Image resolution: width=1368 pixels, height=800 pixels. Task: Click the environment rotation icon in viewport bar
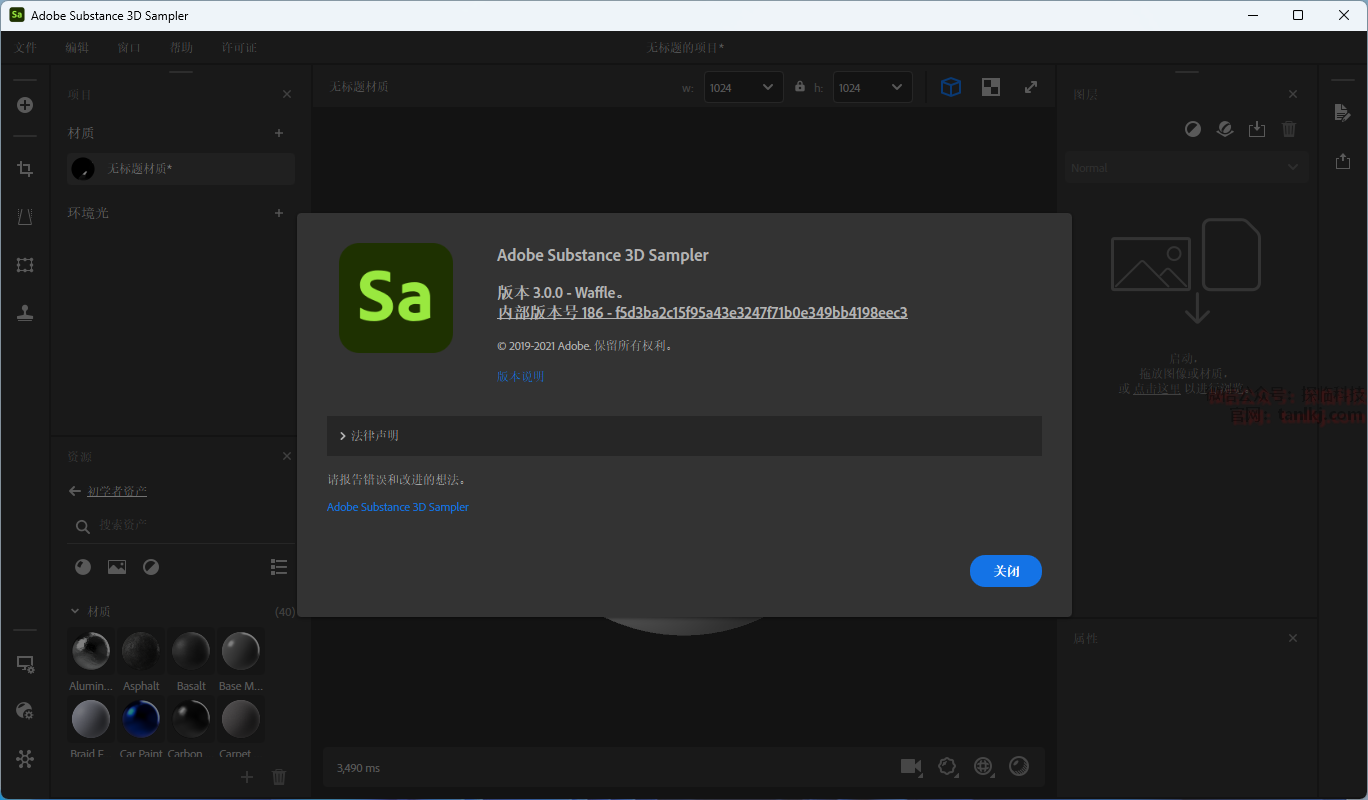tap(947, 766)
